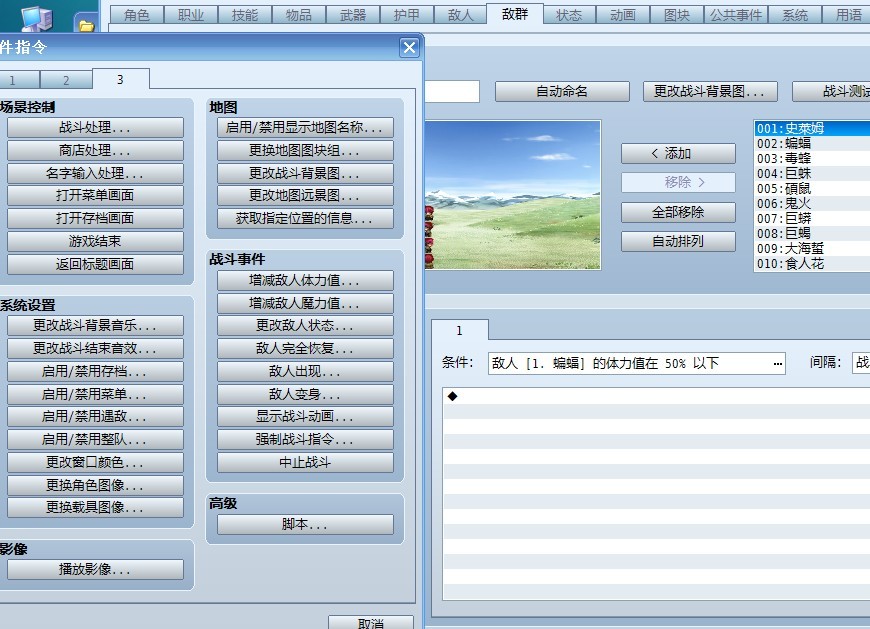Click 更改窗口颜色 button

pyautogui.click(x=95, y=462)
